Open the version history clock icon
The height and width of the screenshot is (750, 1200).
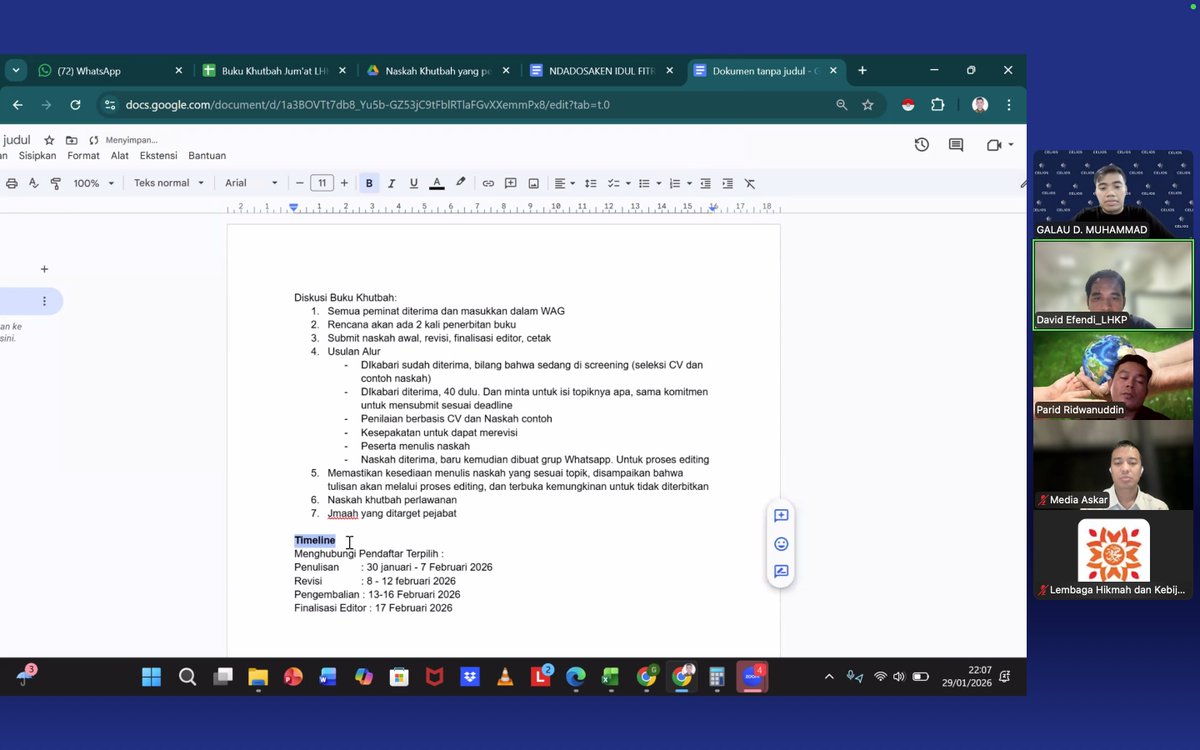click(x=922, y=145)
